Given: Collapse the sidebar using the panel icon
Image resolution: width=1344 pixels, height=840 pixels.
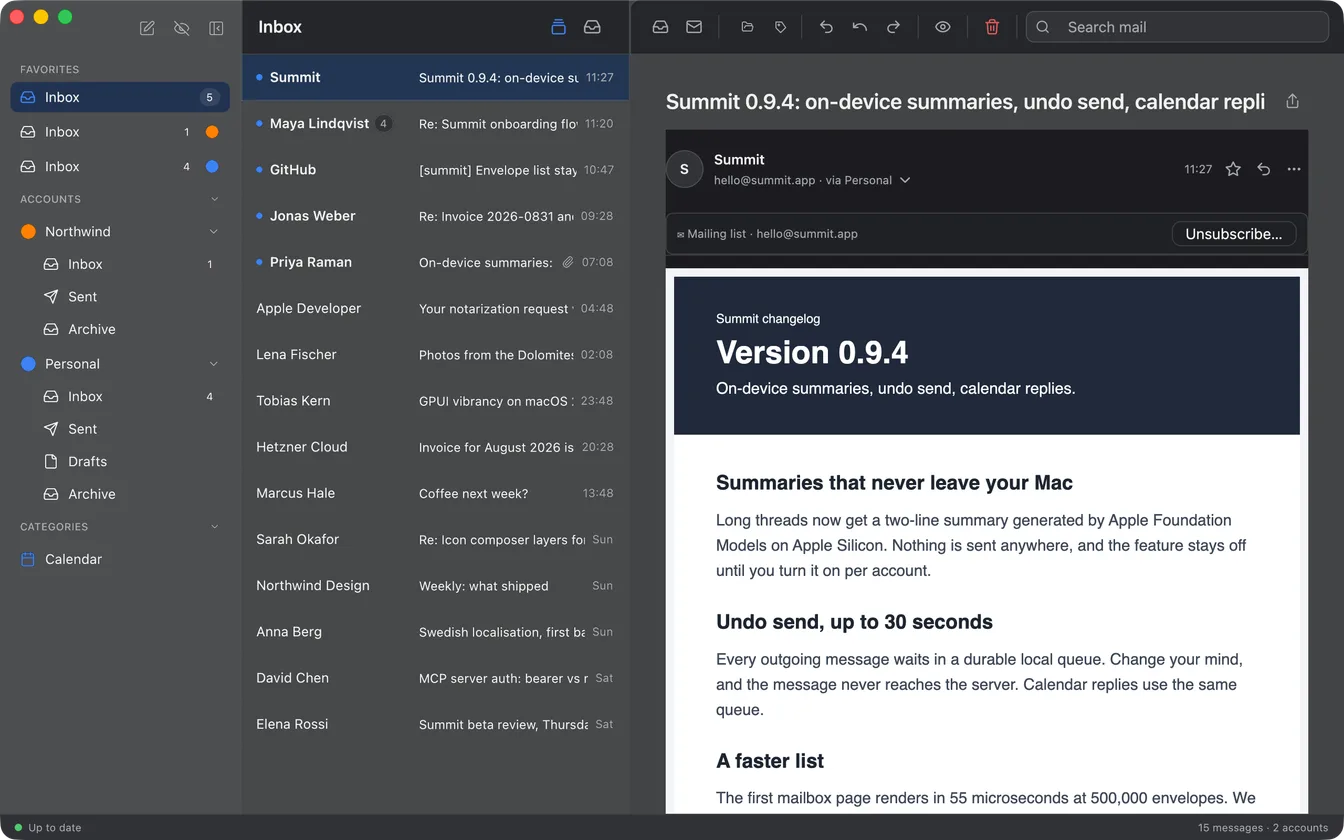Looking at the screenshot, I should pos(216,28).
